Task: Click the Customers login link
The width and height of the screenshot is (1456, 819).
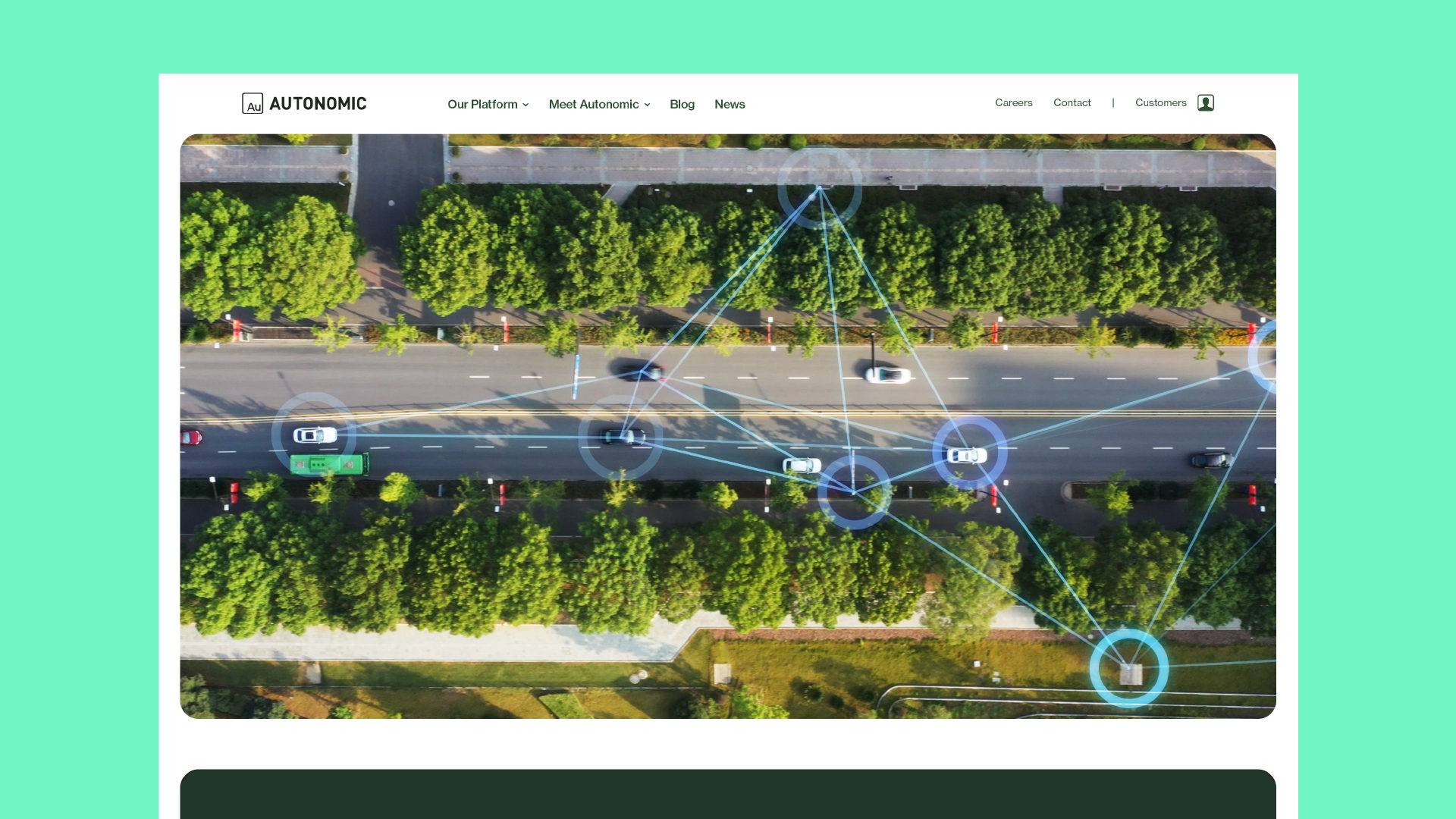Action: pyautogui.click(x=1161, y=102)
